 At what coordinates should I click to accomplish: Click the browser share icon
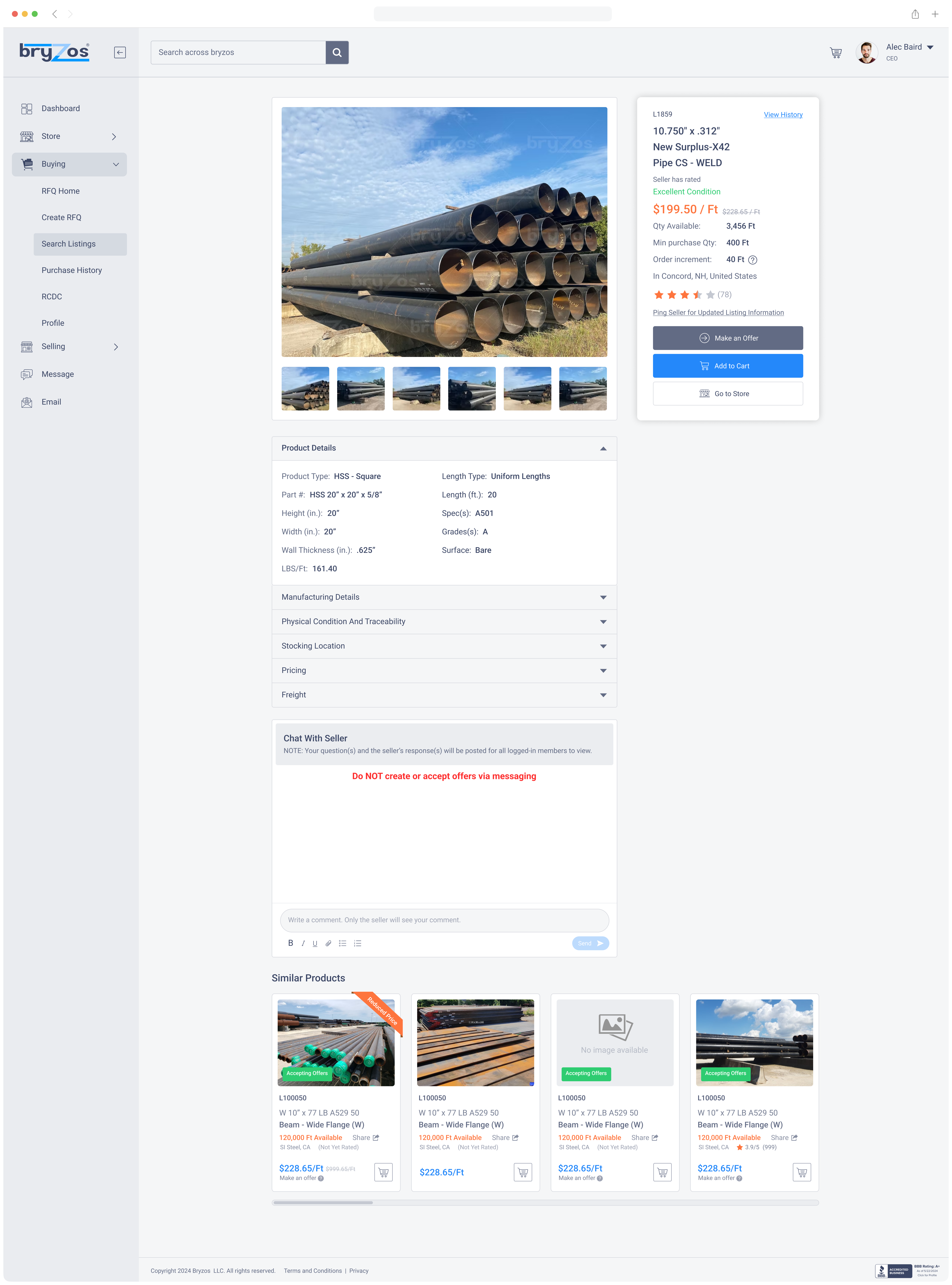[x=915, y=14]
